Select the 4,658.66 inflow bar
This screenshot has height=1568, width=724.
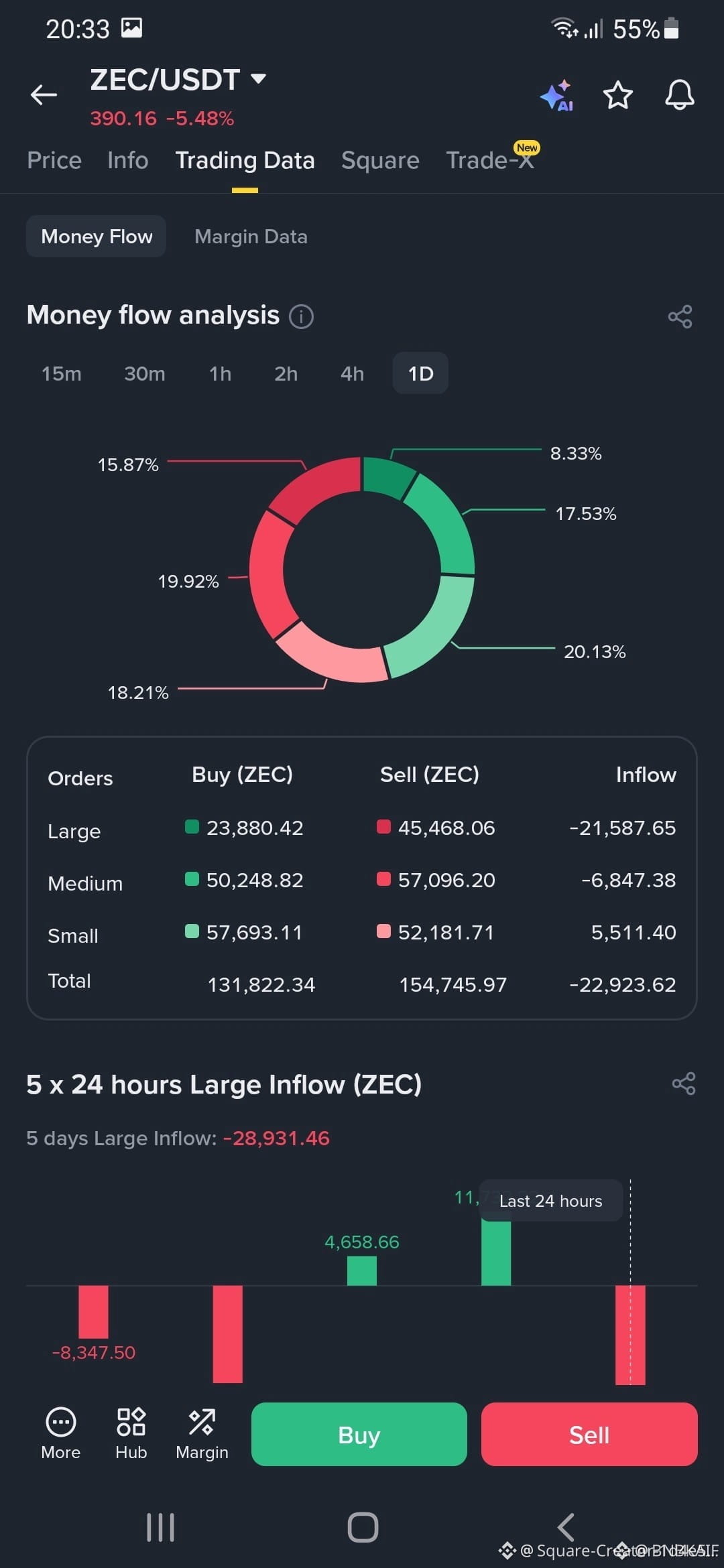[362, 1270]
